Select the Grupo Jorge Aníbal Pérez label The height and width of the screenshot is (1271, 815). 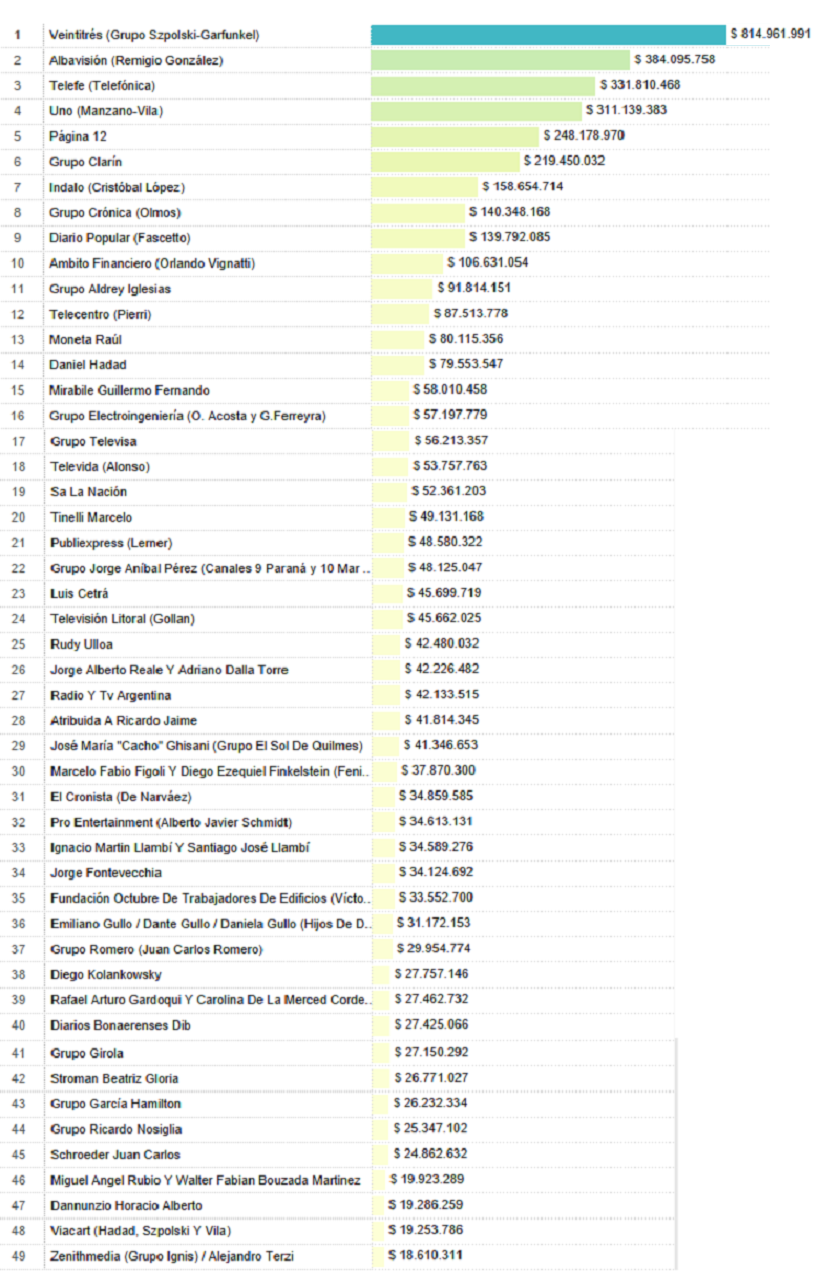click(211, 569)
